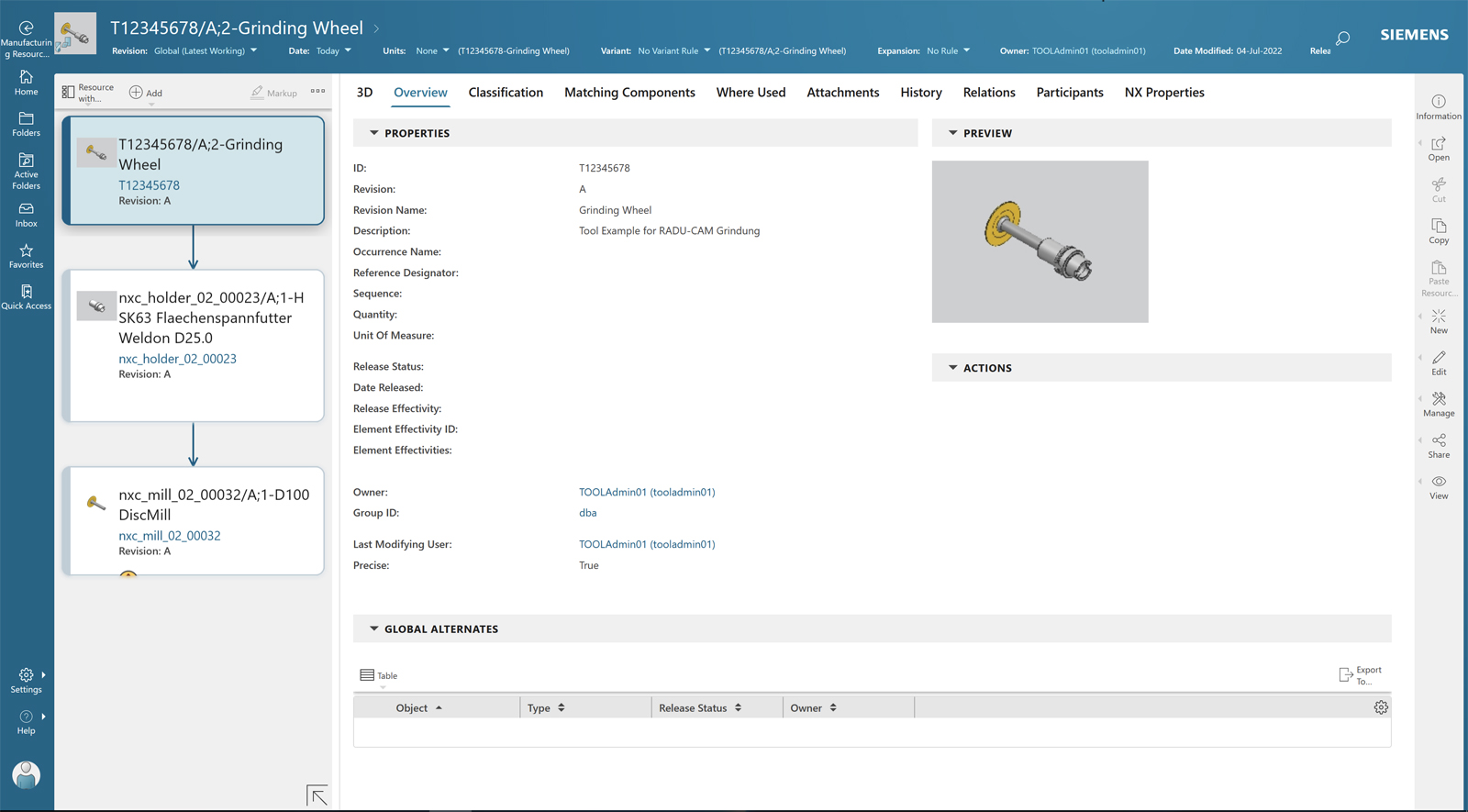1468x812 pixels.
Task: Click the Paste Resource icon
Action: point(1438,278)
